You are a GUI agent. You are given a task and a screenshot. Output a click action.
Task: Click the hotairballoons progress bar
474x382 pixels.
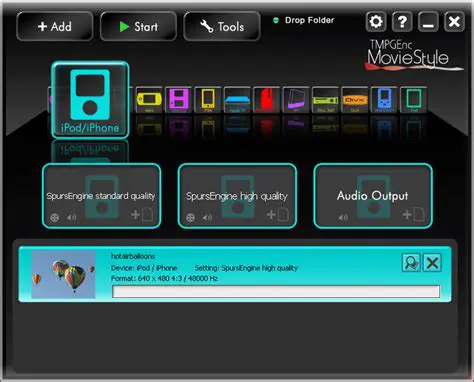(276, 291)
